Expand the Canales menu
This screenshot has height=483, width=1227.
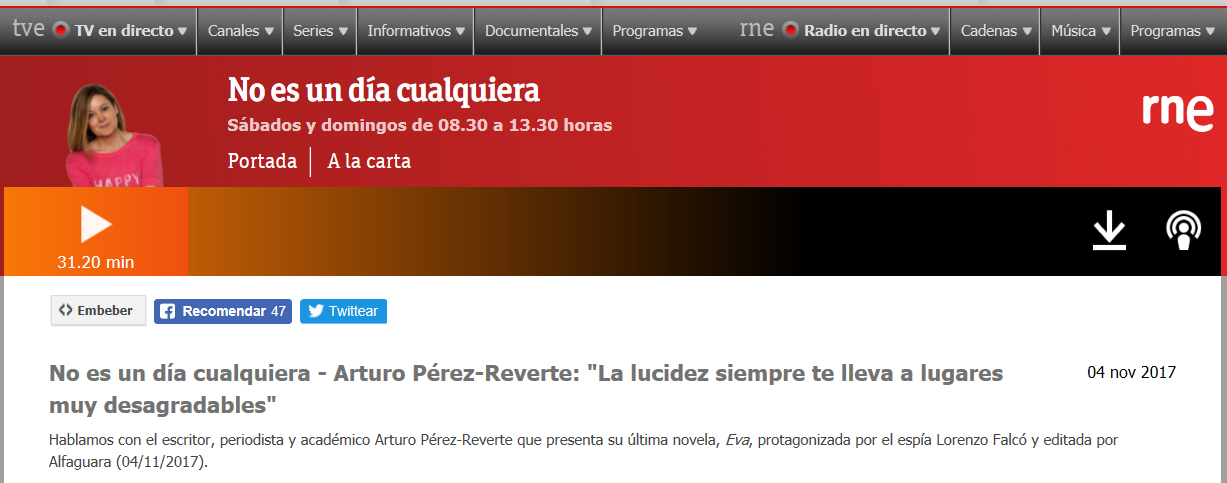240,31
